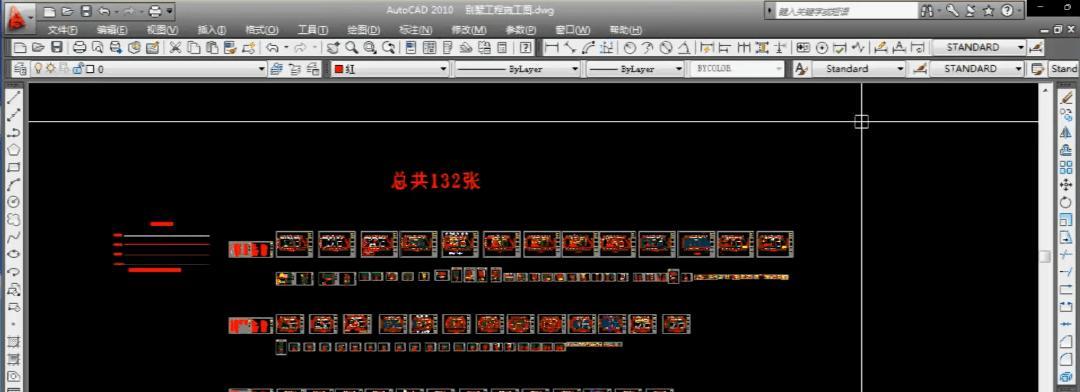The height and width of the screenshot is (392, 1080).
Task: Expand the layer 0 dropdown list
Action: (262, 69)
